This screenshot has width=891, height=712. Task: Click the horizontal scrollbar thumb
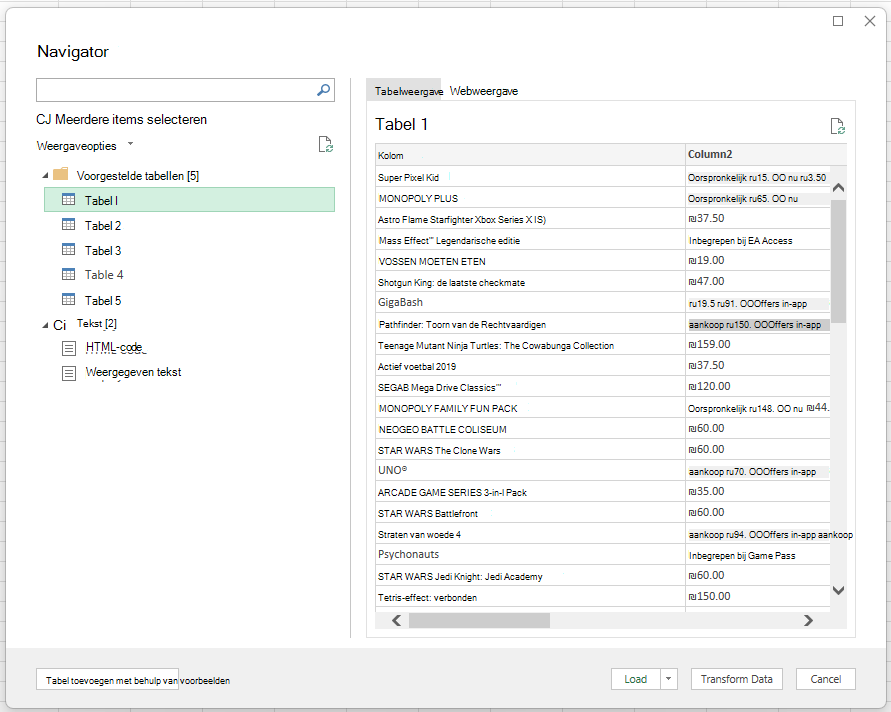(x=479, y=621)
